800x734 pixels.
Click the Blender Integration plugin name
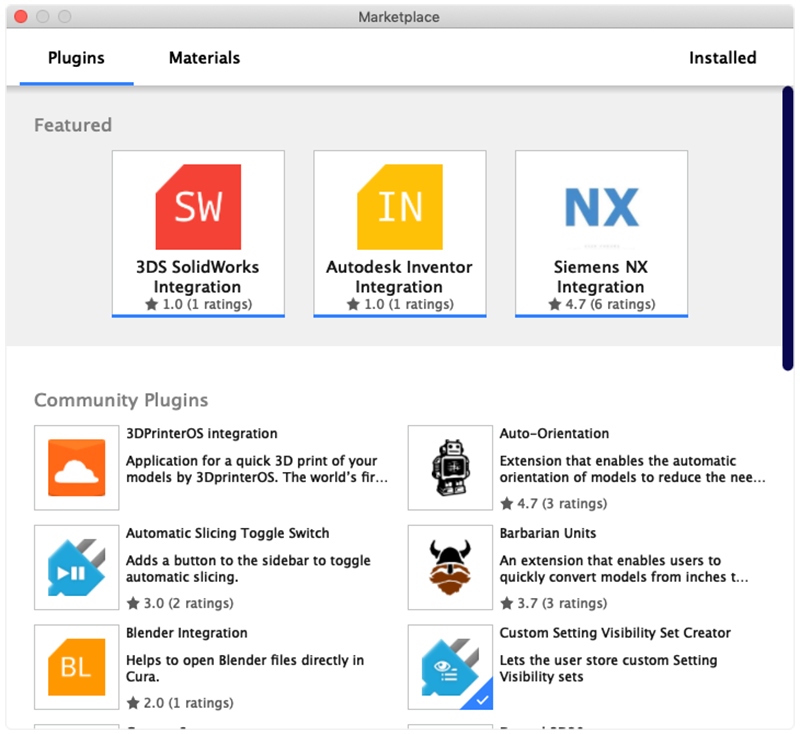pyautogui.click(x=186, y=633)
